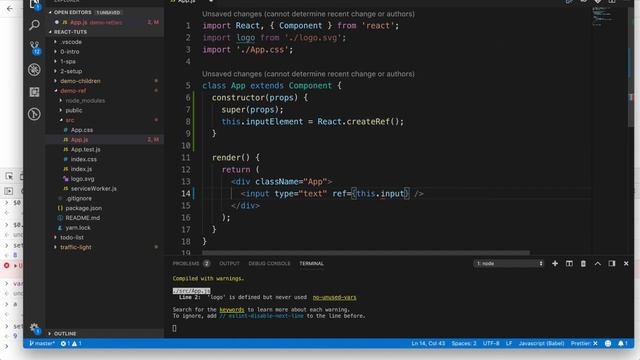Switch to the Output tab
The height and width of the screenshot is (360, 640).
[x=229, y=264]
